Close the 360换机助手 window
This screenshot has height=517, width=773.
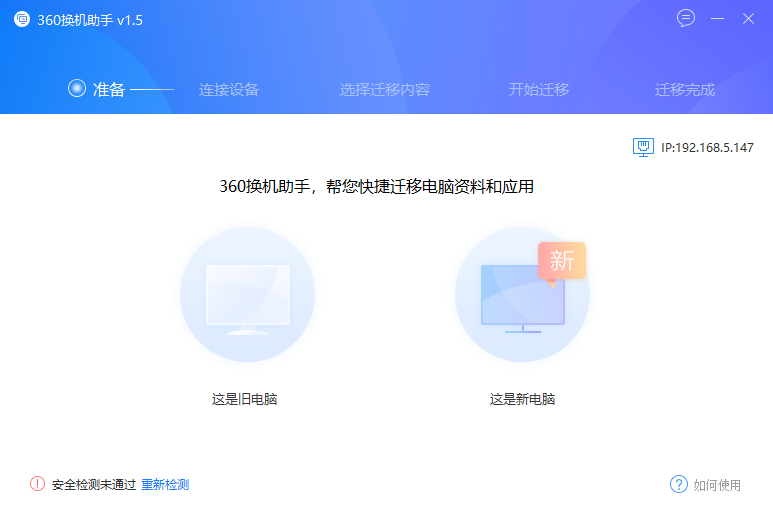pos(748,19)
